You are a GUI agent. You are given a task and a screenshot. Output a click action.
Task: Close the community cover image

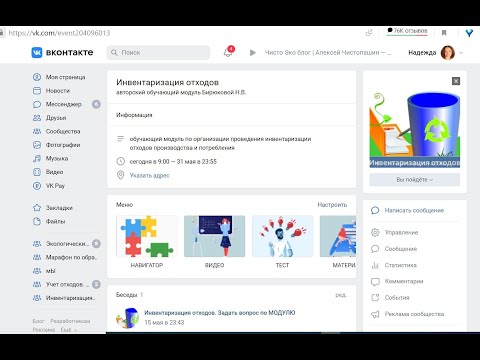456,81
